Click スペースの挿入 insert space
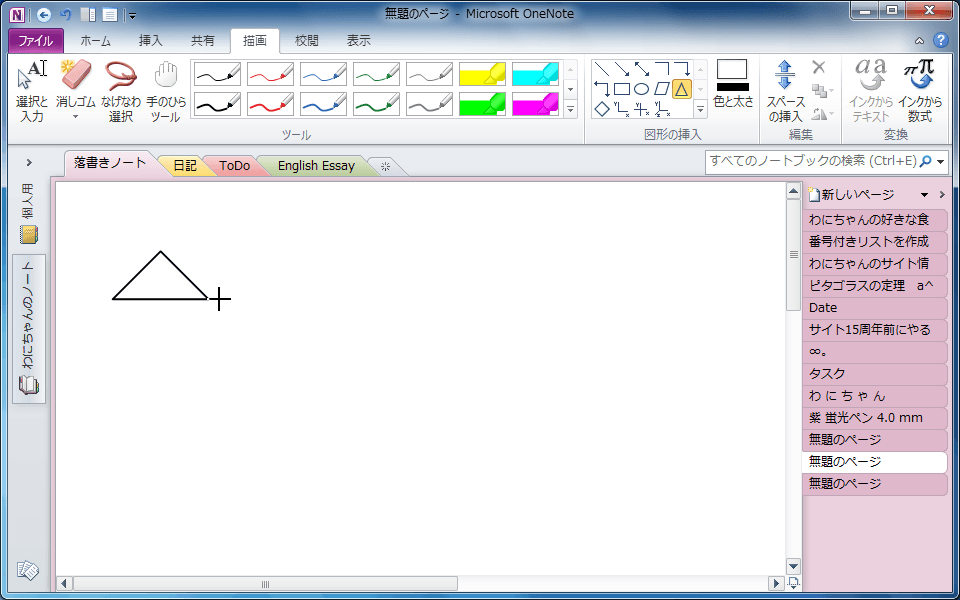 [x=785, y=92]
